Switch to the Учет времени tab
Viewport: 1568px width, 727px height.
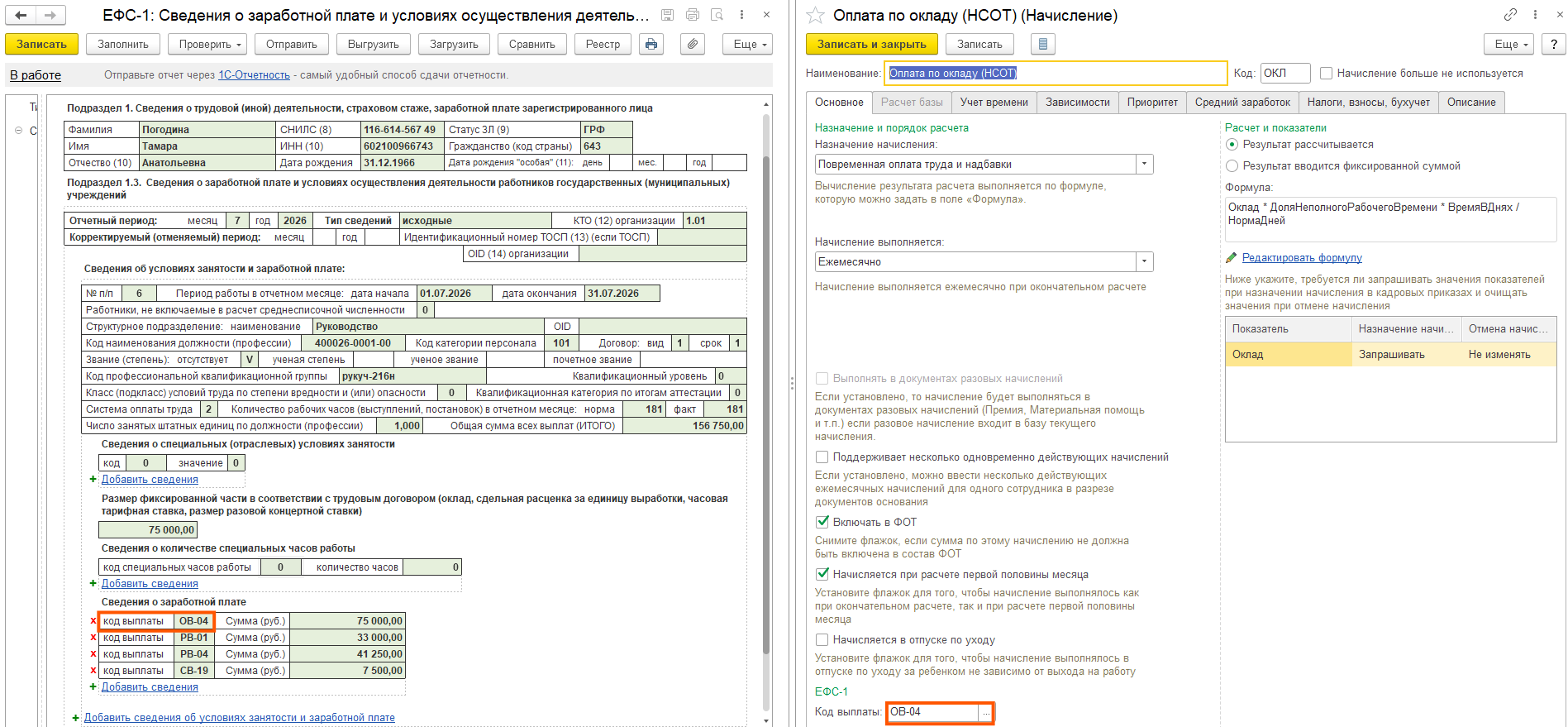coord(994,103)
